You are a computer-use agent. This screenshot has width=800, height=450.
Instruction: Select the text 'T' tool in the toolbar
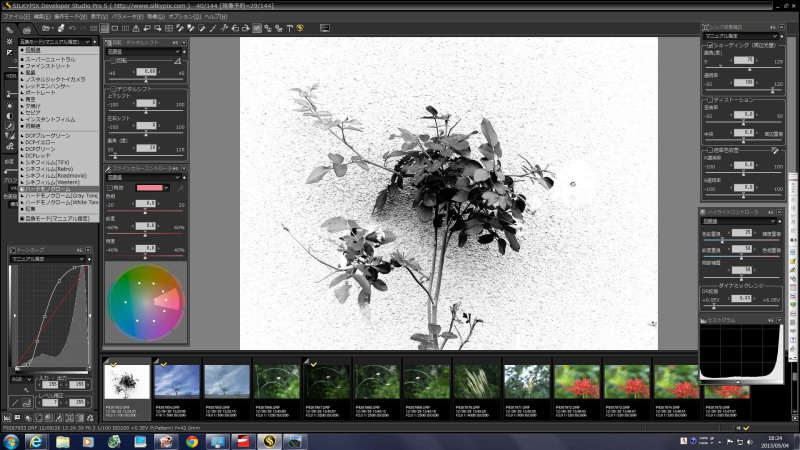tap(289, 29)
